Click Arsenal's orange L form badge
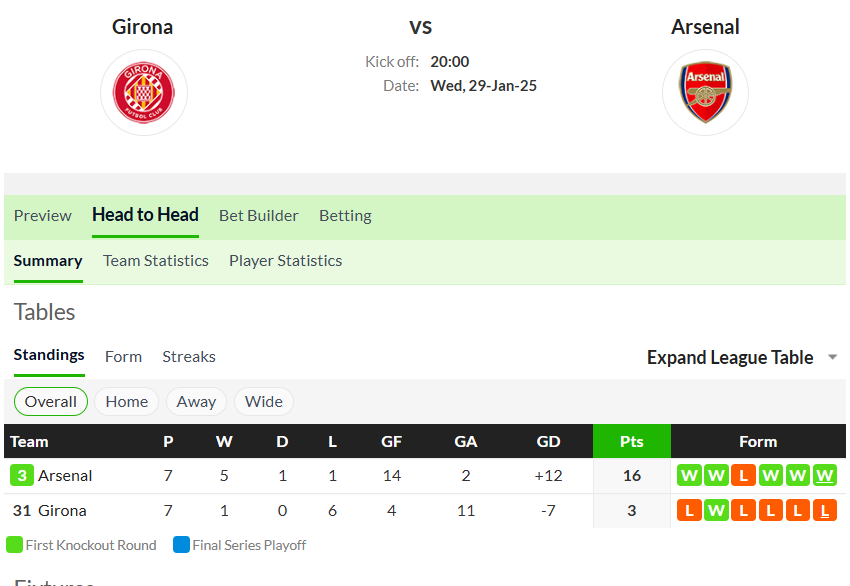This screenshot has height=586, width=850. coord(743,475)
